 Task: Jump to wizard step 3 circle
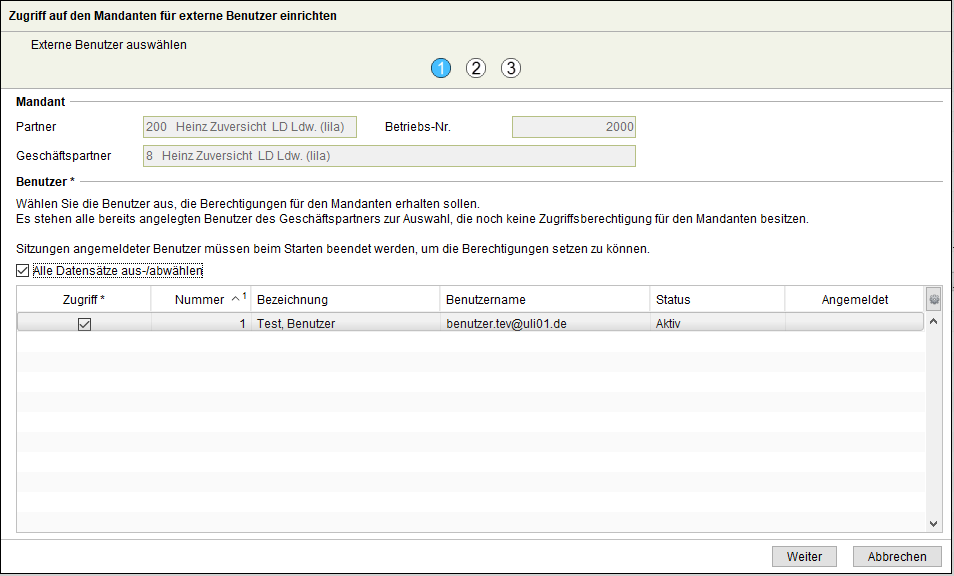tap(511, 68)
